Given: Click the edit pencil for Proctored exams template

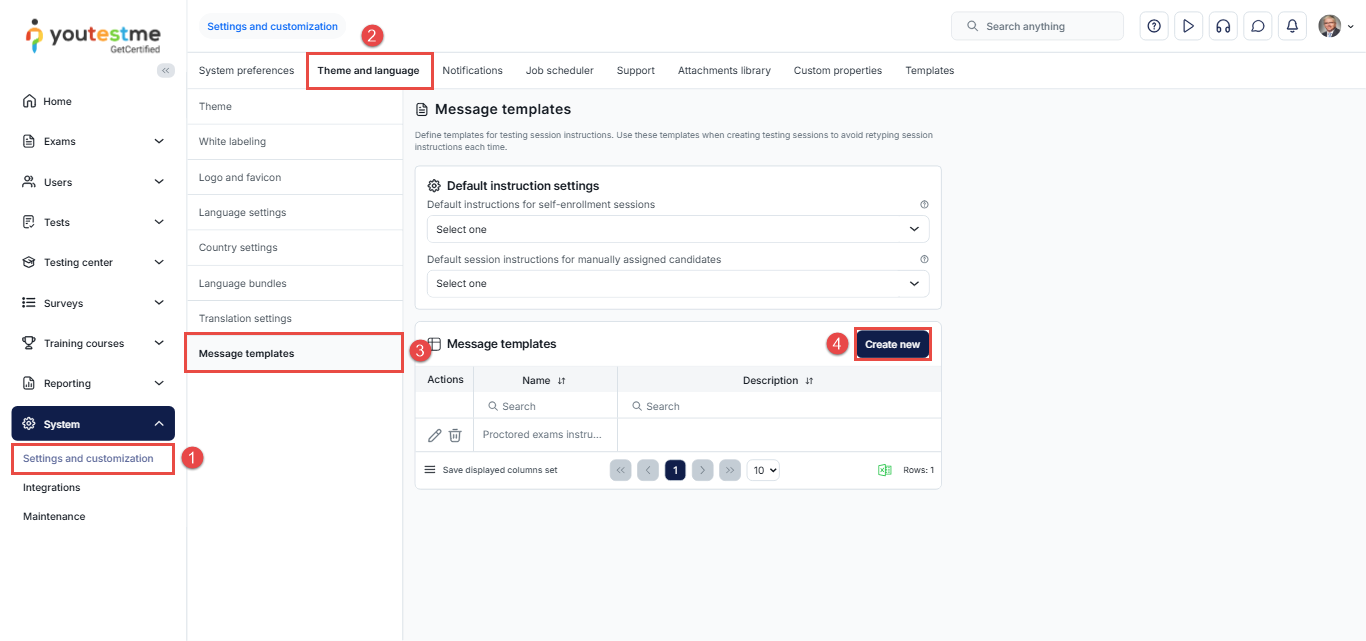Looking at the screenshot, I should [434, 435].
